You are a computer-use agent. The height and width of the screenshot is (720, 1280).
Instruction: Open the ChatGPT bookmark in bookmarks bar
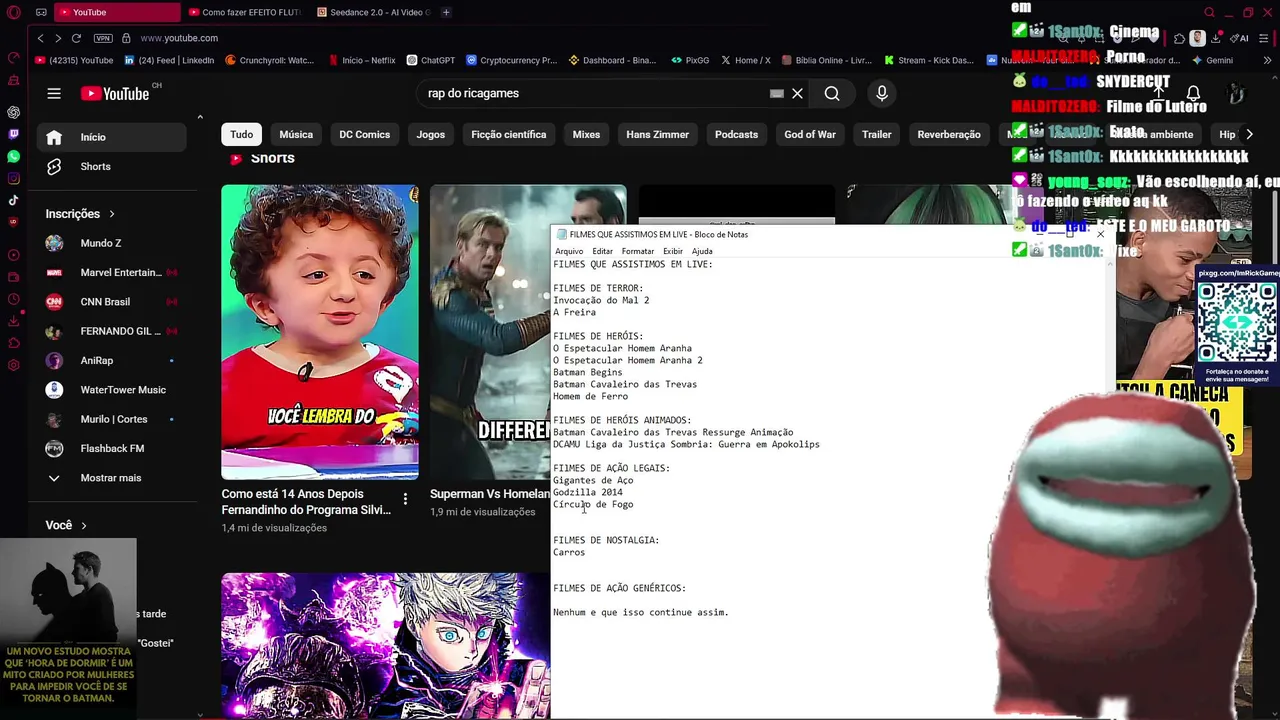click(x=430, y=60)
